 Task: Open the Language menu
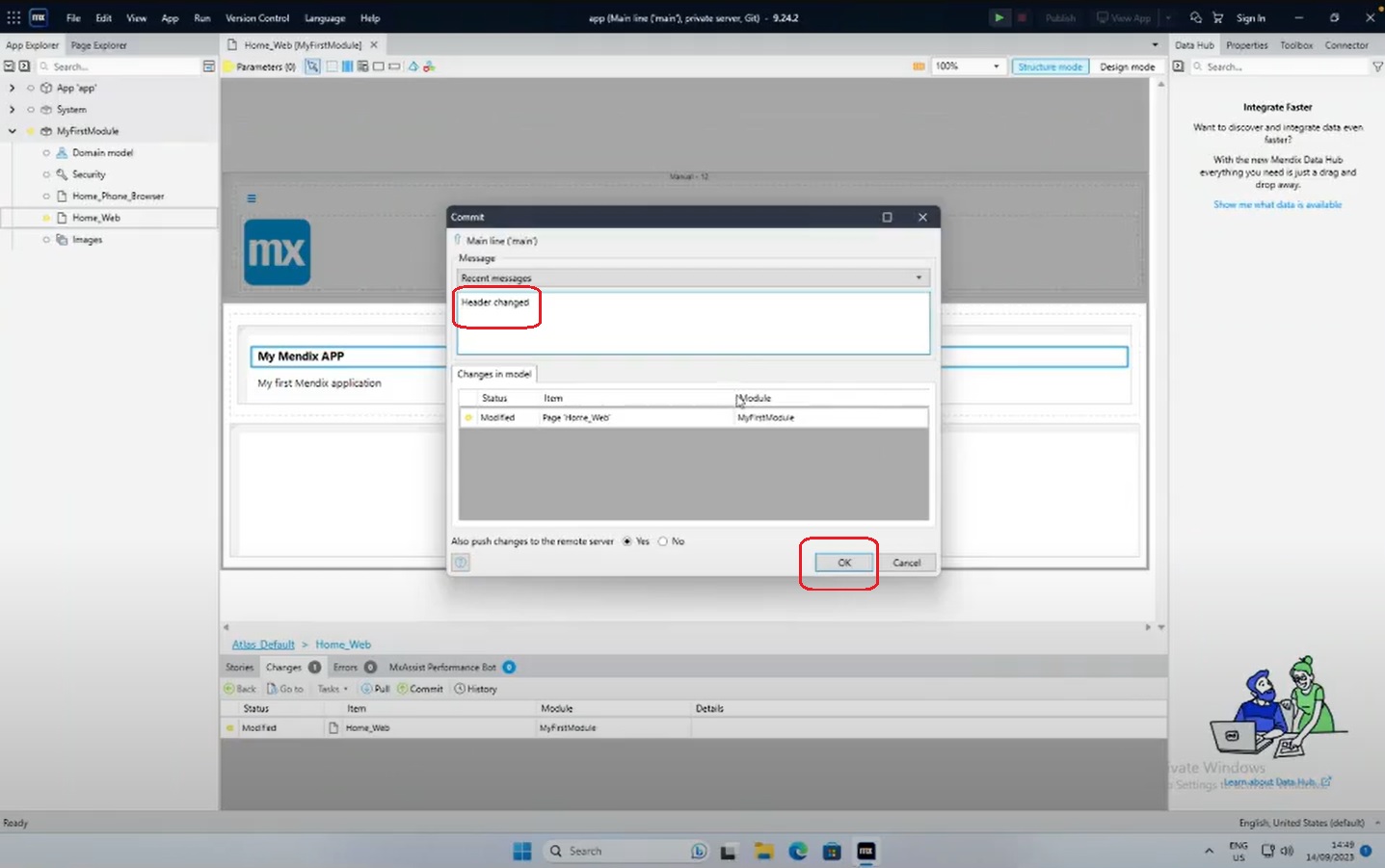click(325, 17)
